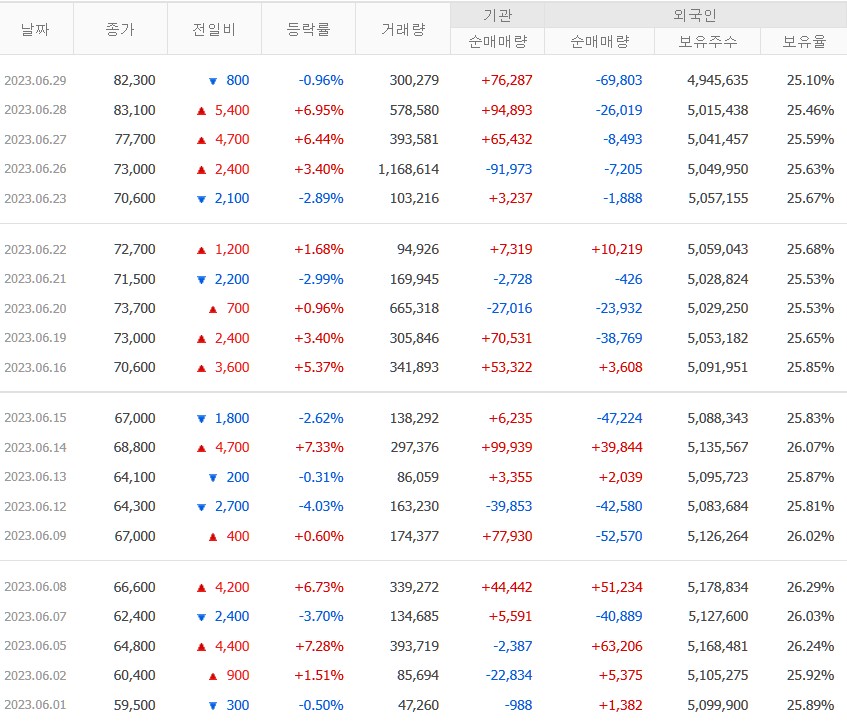Click change rate +6.95%
This screenshot has width=847, height=727.
coord(319,110)
